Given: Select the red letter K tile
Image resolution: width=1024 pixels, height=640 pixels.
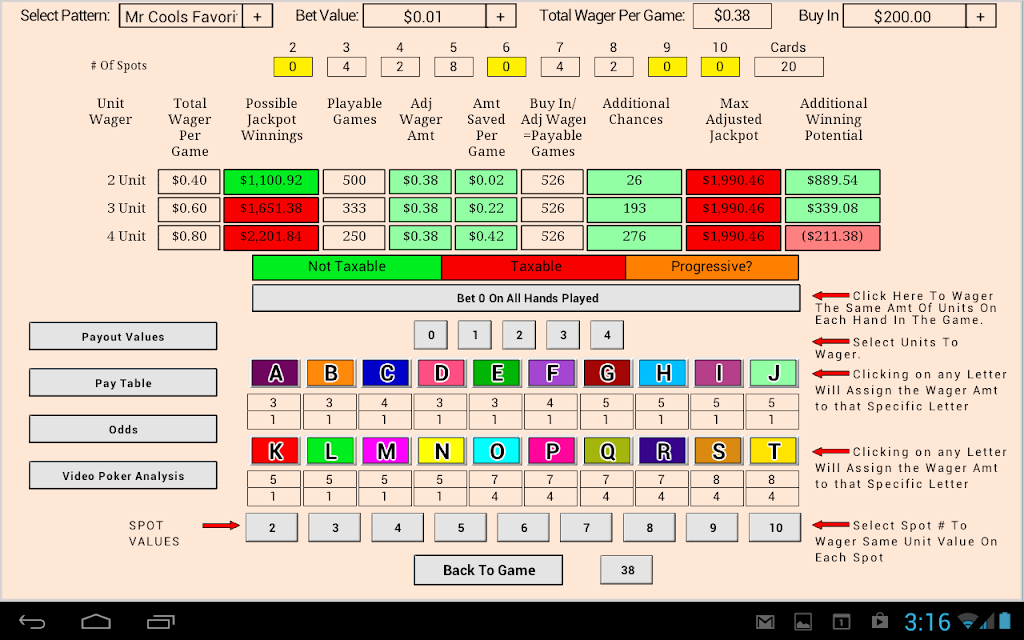Looking at the screenshot, I should (275, 451).
